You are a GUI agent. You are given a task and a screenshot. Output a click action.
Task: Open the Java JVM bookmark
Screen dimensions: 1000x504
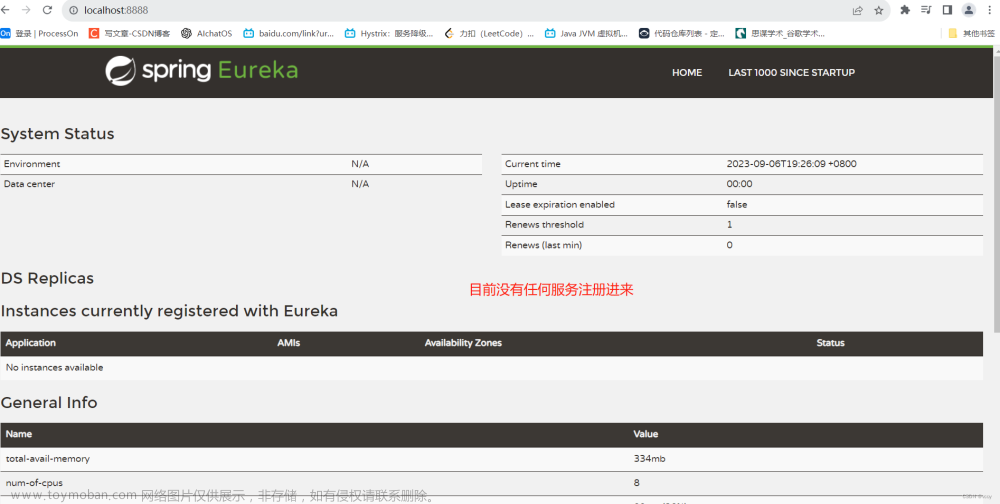coord(586,33)
